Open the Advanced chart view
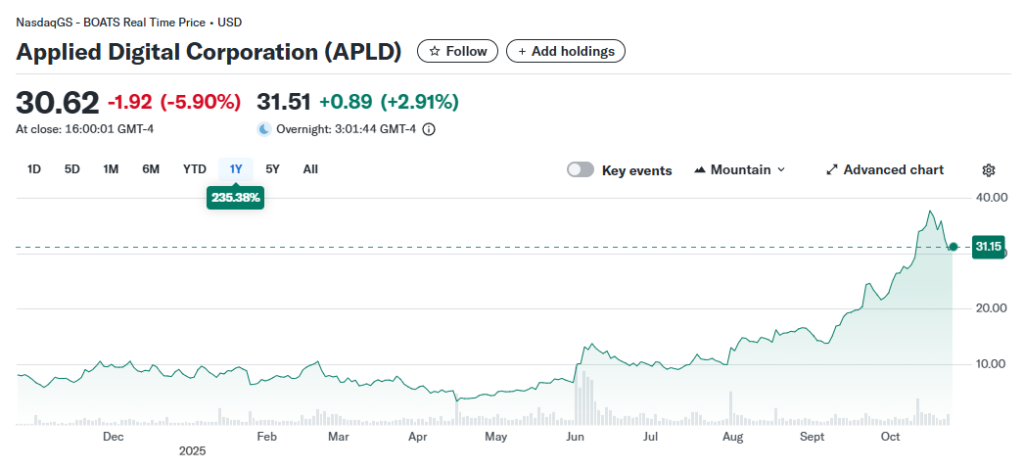Viewport: 1024px width, 469px height. pos(884,170)
